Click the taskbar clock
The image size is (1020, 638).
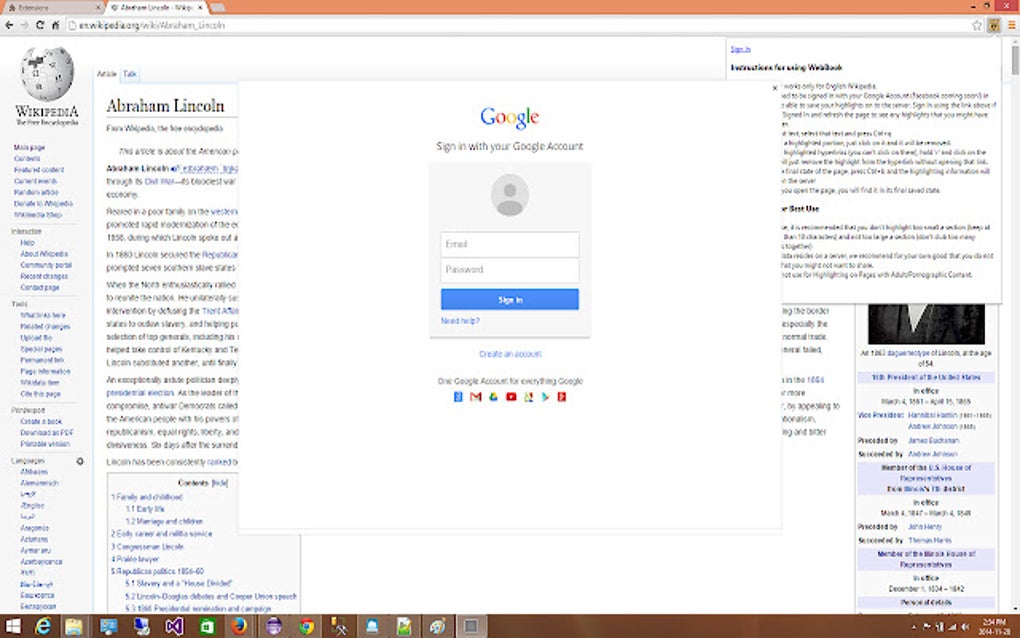click(x=995, y=626)
